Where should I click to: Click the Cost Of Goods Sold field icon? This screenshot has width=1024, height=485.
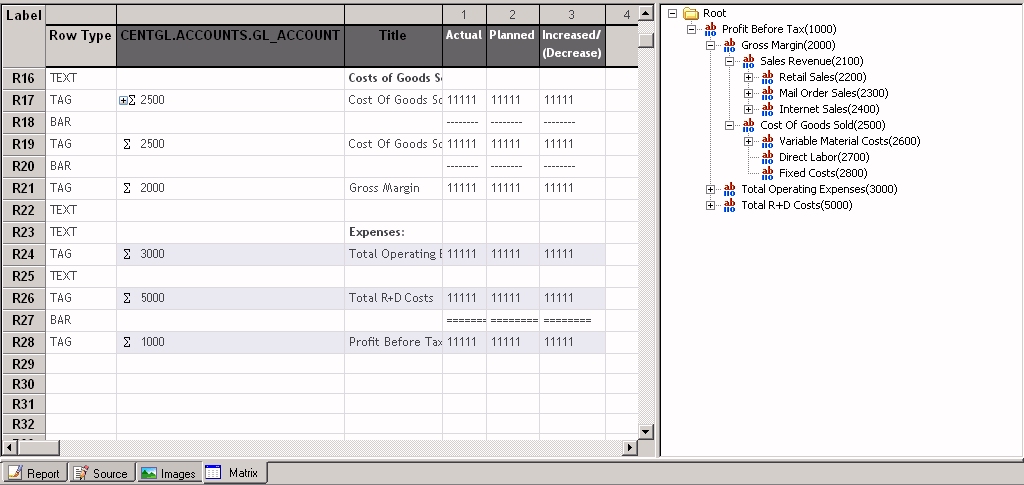coord(748,125)
